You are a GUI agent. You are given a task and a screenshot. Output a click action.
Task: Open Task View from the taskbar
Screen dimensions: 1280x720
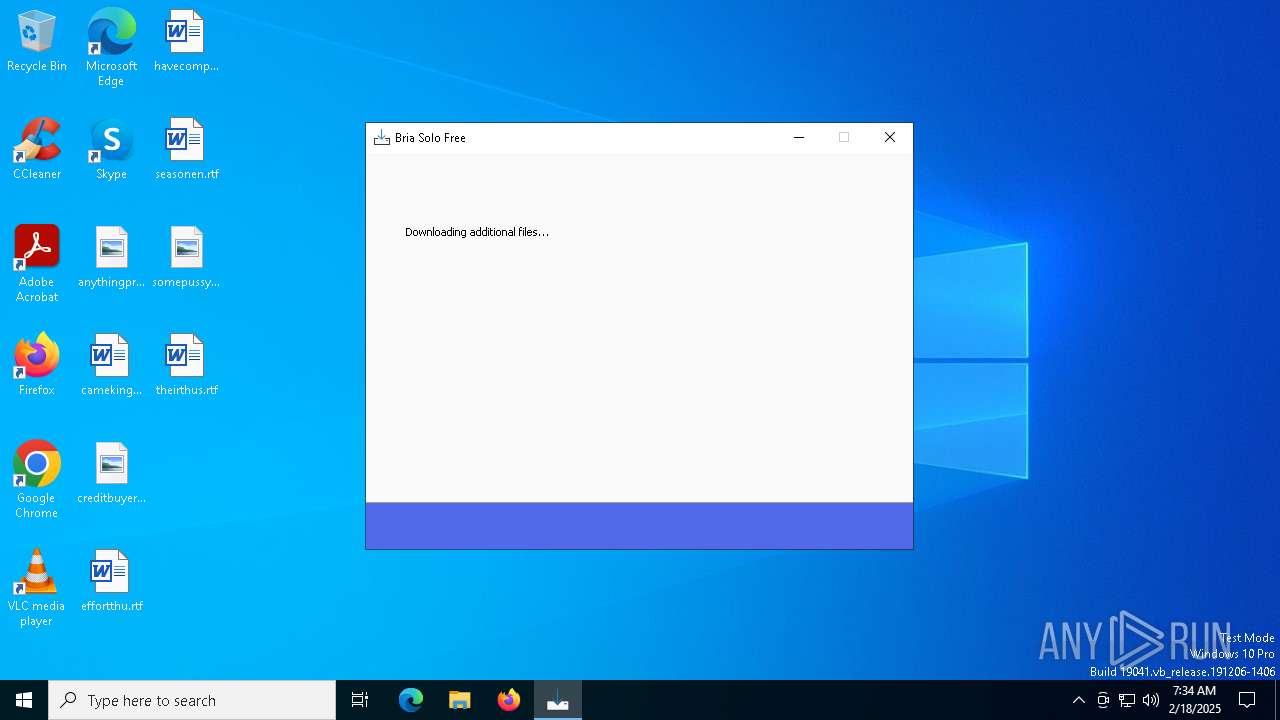(x=360, y=700)
